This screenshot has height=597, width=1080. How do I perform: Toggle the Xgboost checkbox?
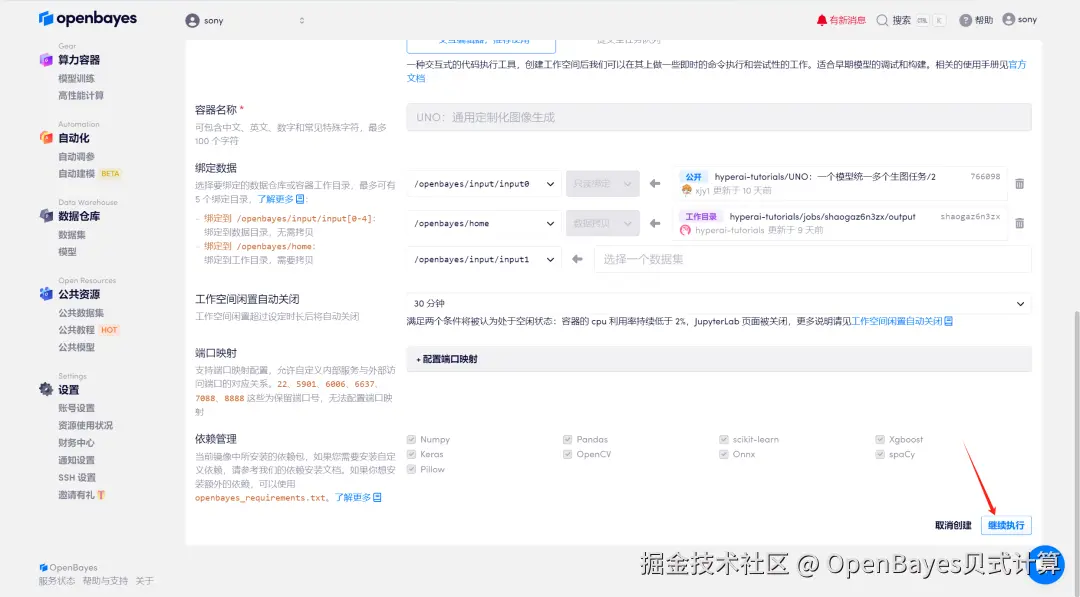[x=880, y=439]
